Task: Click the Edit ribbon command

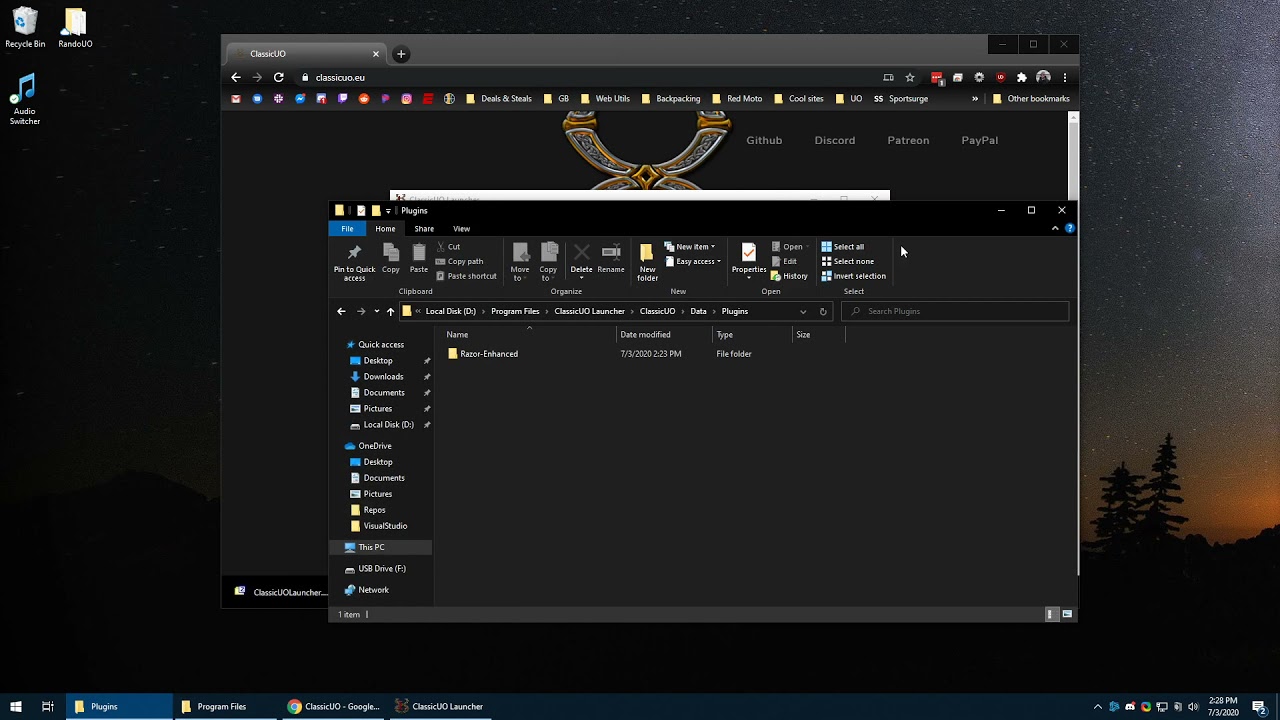Action: coord(784,261)
